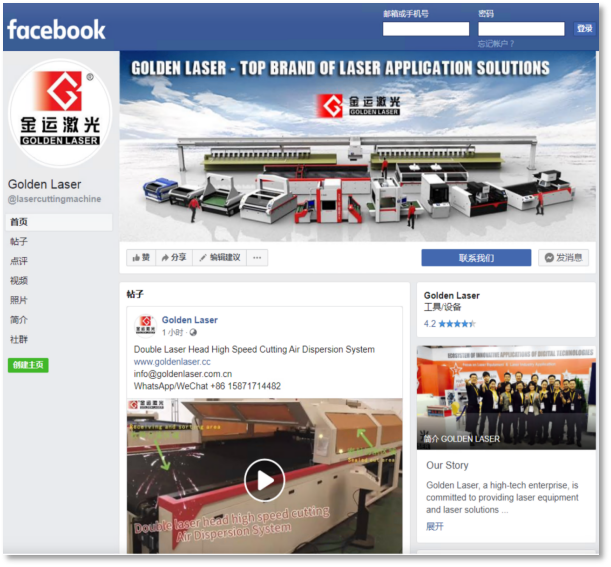Open the three-dots more options button

[257, 257]
